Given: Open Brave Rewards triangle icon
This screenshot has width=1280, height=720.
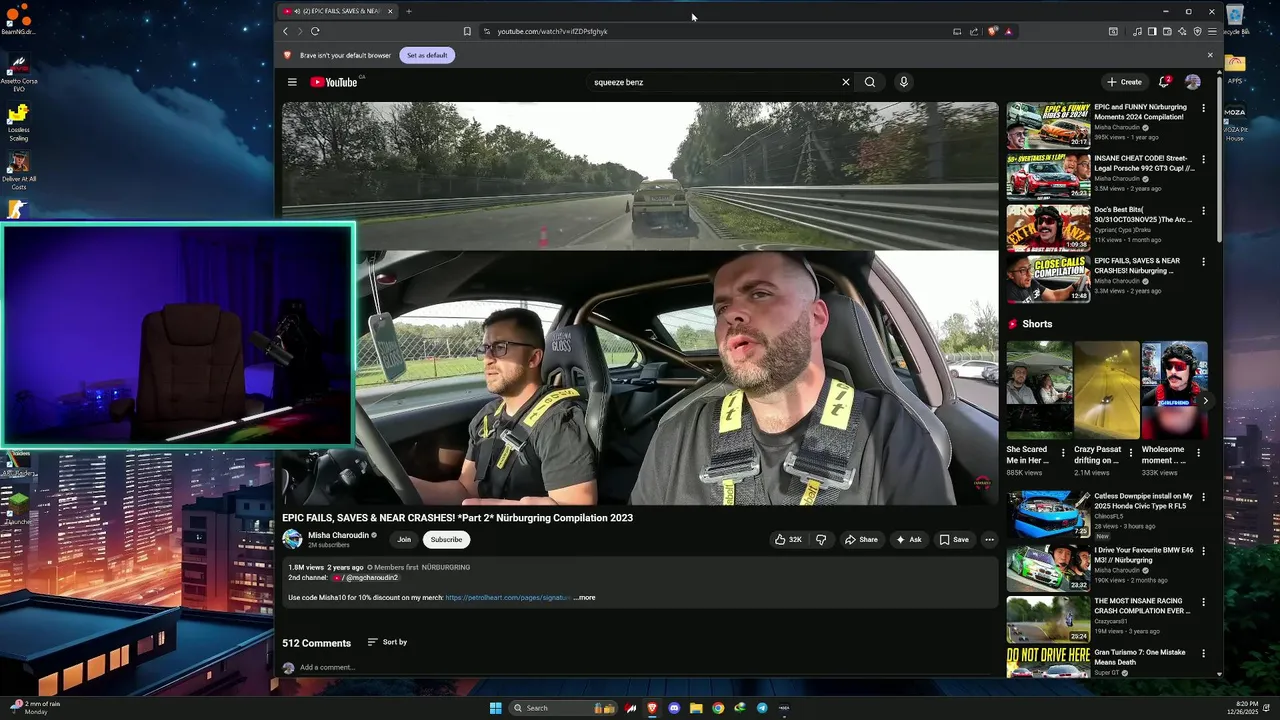Looking at the screenshot, I should (1008, 31).
